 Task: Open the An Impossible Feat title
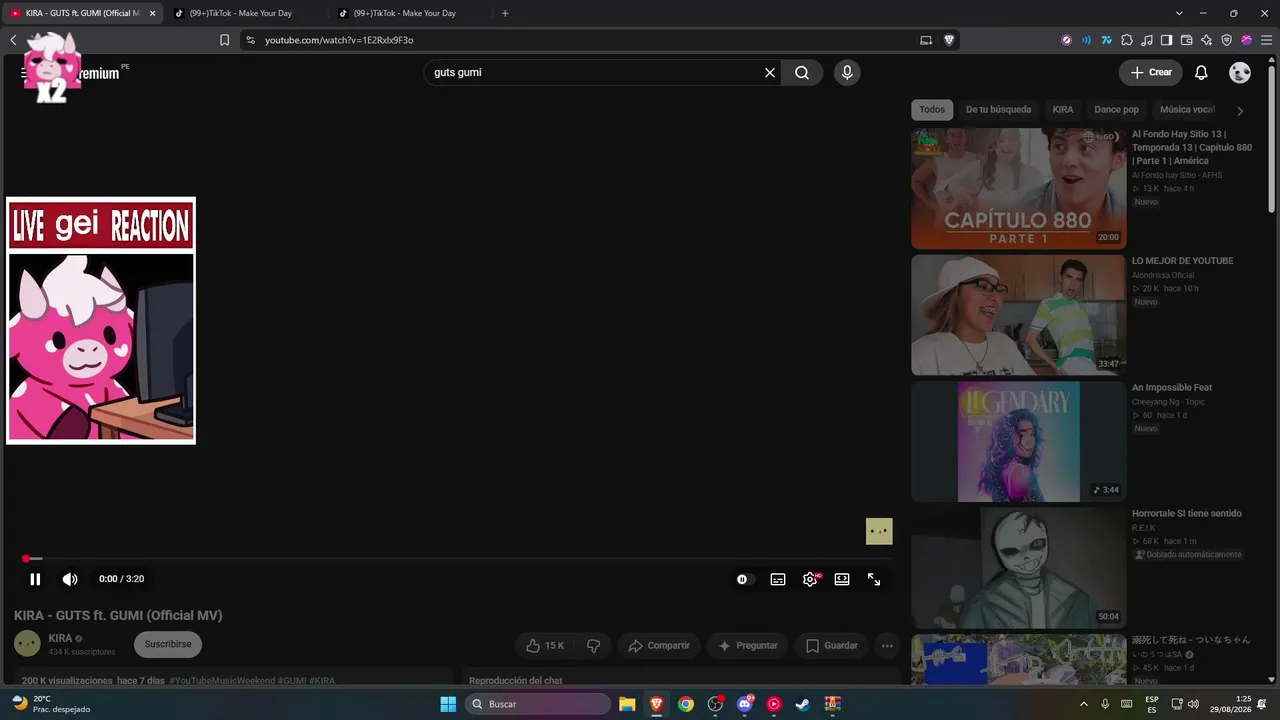(x=1172, y=387)
